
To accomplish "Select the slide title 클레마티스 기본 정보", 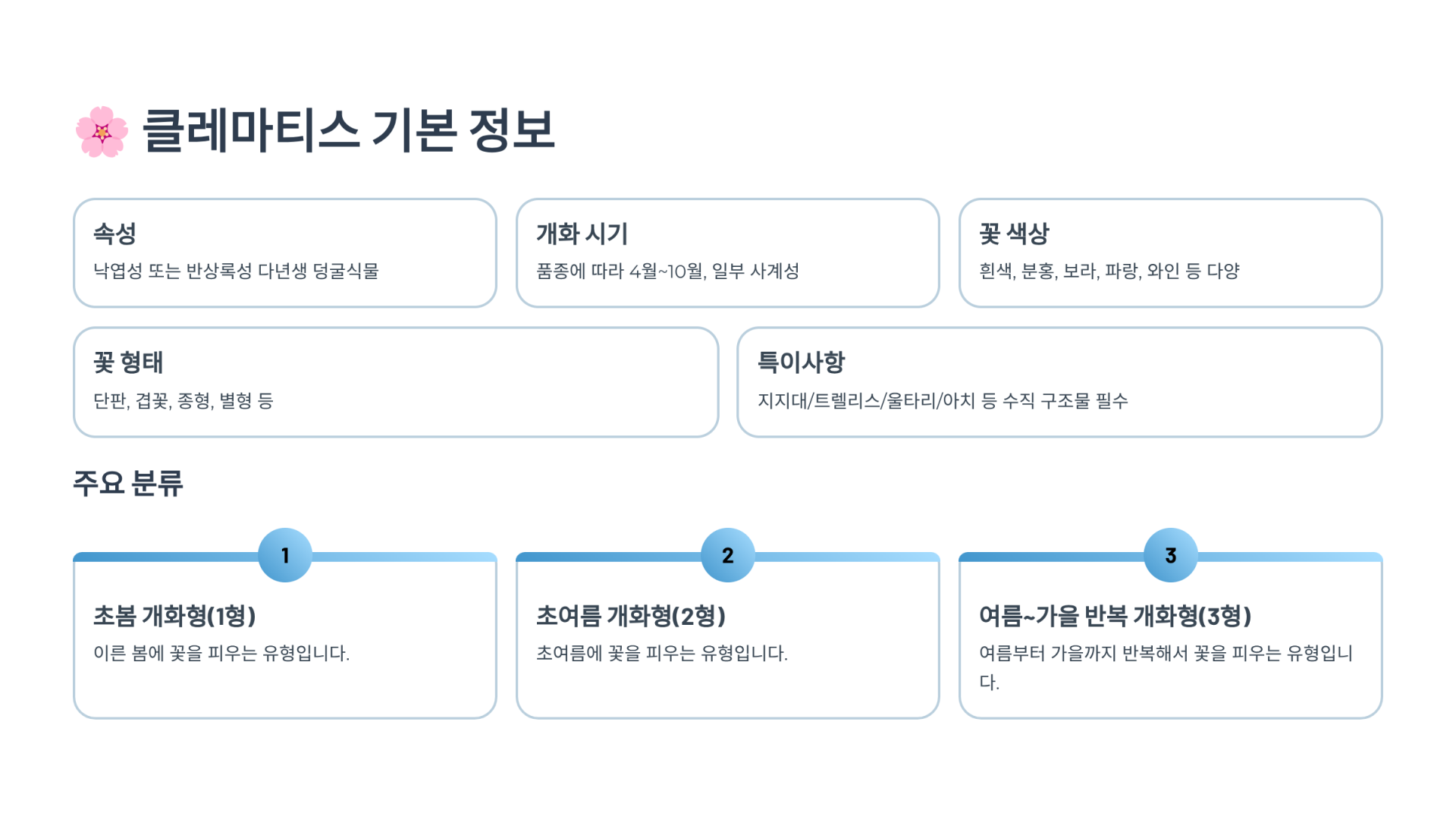I will pos(349,130).
